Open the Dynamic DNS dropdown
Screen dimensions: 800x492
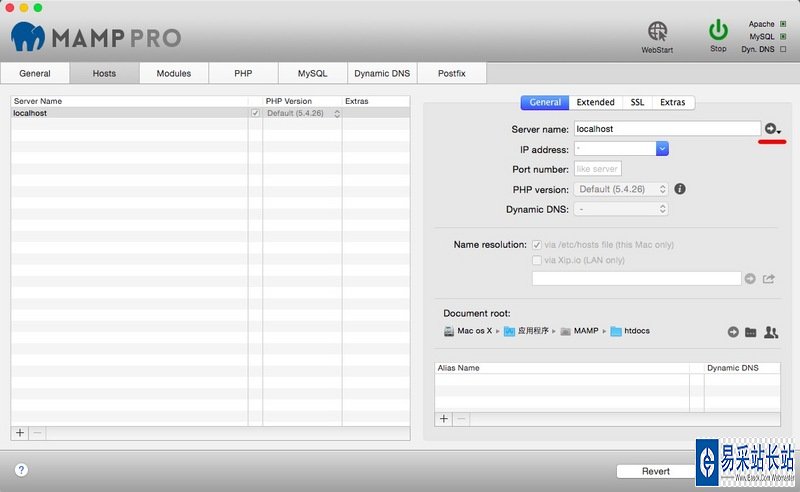(621, 209)
